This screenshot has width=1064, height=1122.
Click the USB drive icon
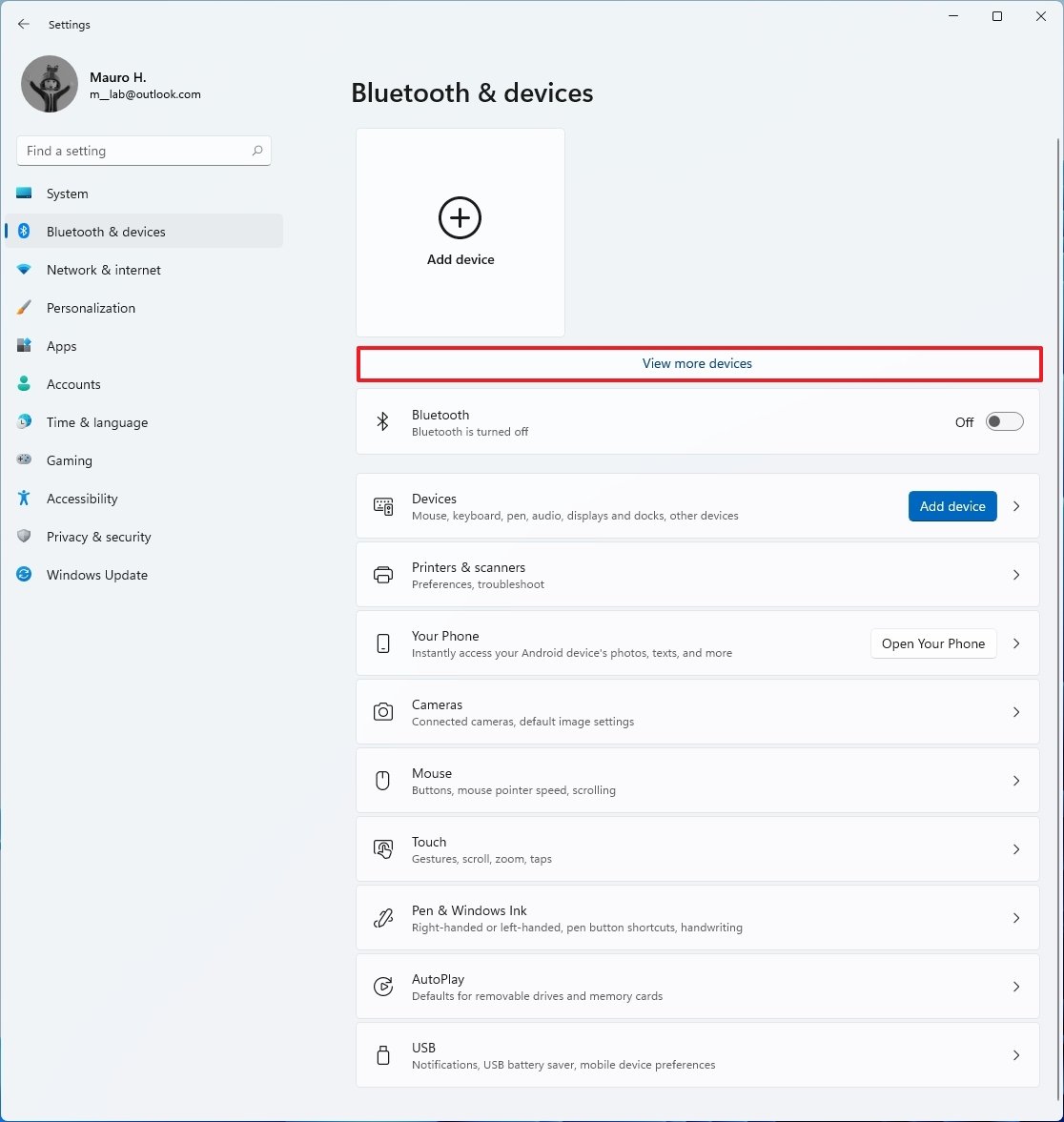point(383,1055)
